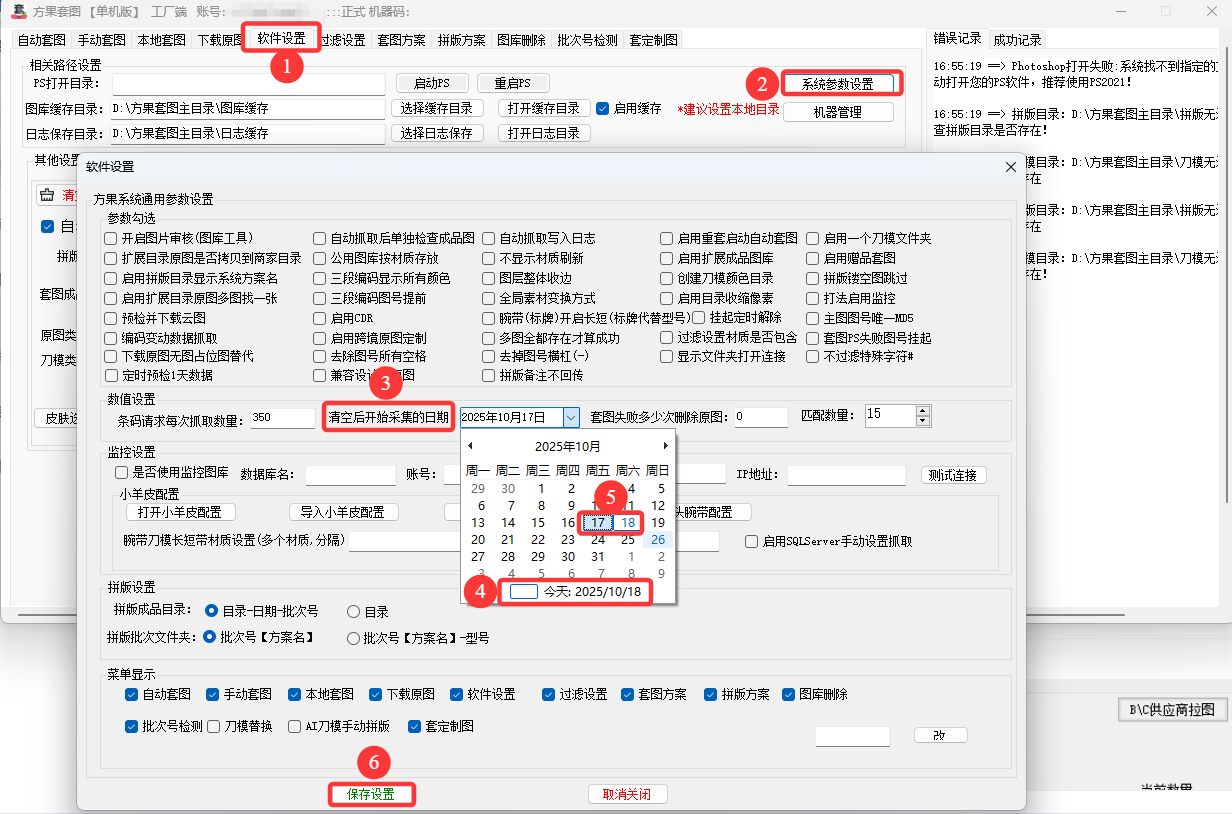This screenshot has width=1232, height=814.
Task: Go to next month in calendar popup
Action: click(x=665, y=446)
